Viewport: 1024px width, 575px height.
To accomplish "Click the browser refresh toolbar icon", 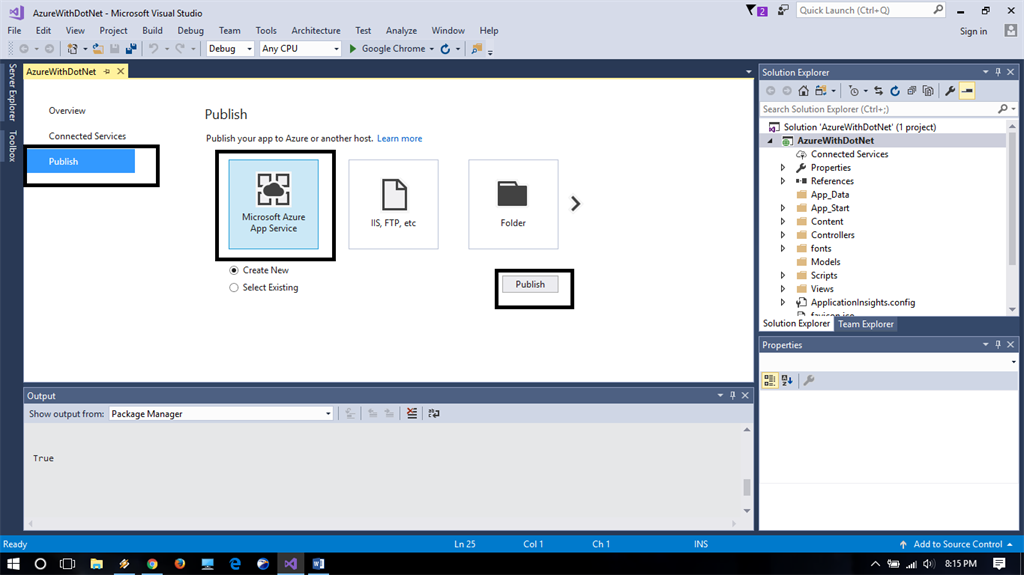I will (445, 49).
